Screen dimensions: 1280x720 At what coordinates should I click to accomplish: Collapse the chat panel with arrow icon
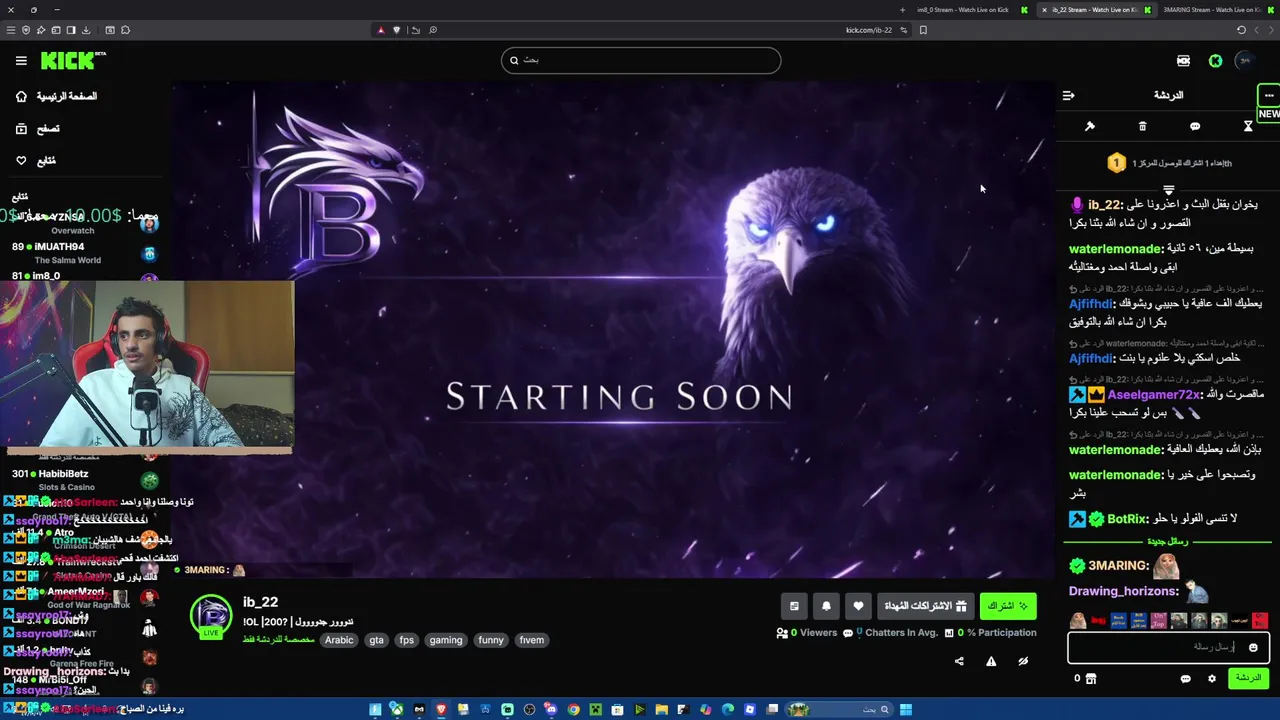click(x=1068, y=95)
